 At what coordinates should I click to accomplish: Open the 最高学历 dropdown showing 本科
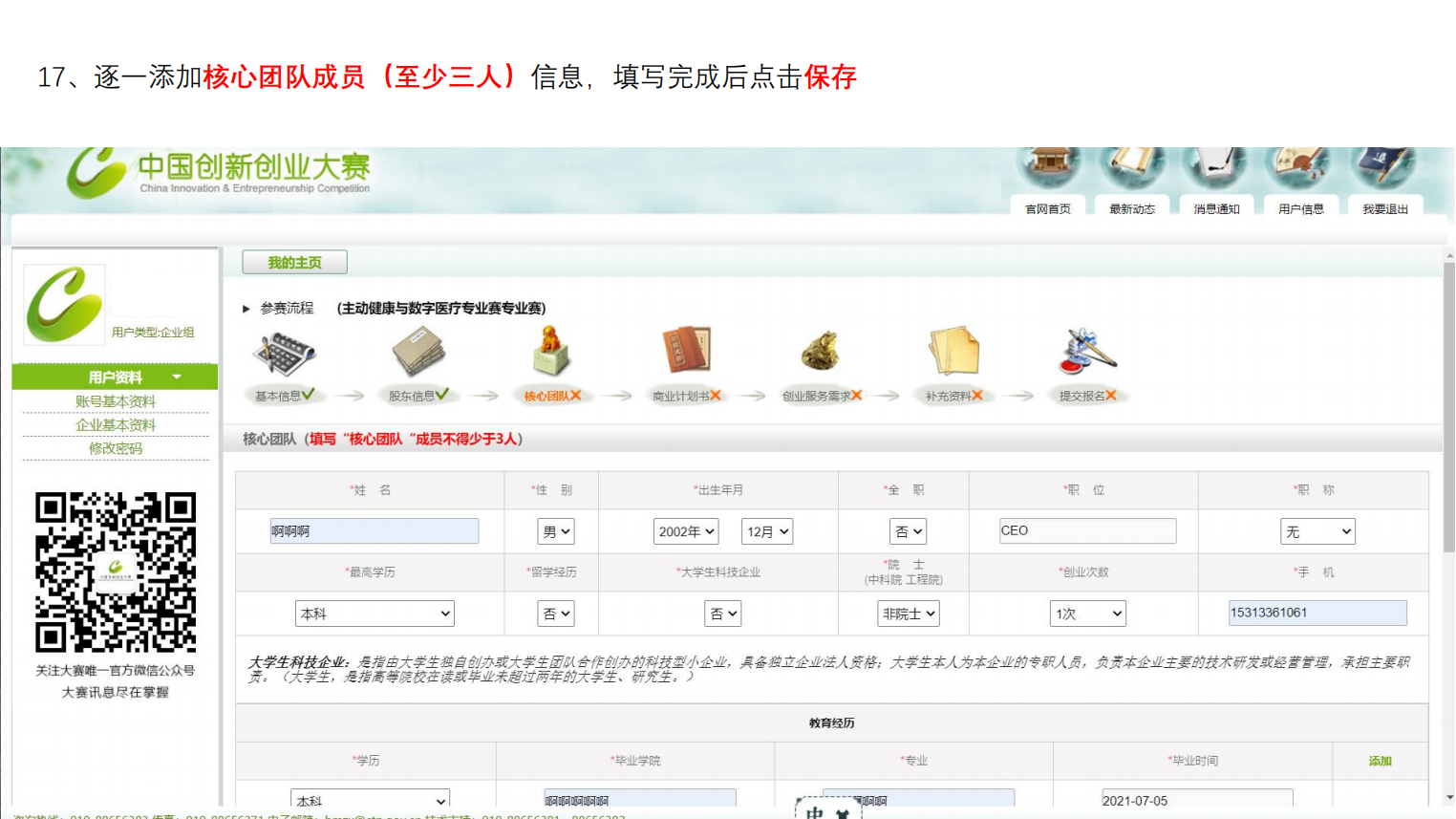pyautogui.click(x=375, y=614)
